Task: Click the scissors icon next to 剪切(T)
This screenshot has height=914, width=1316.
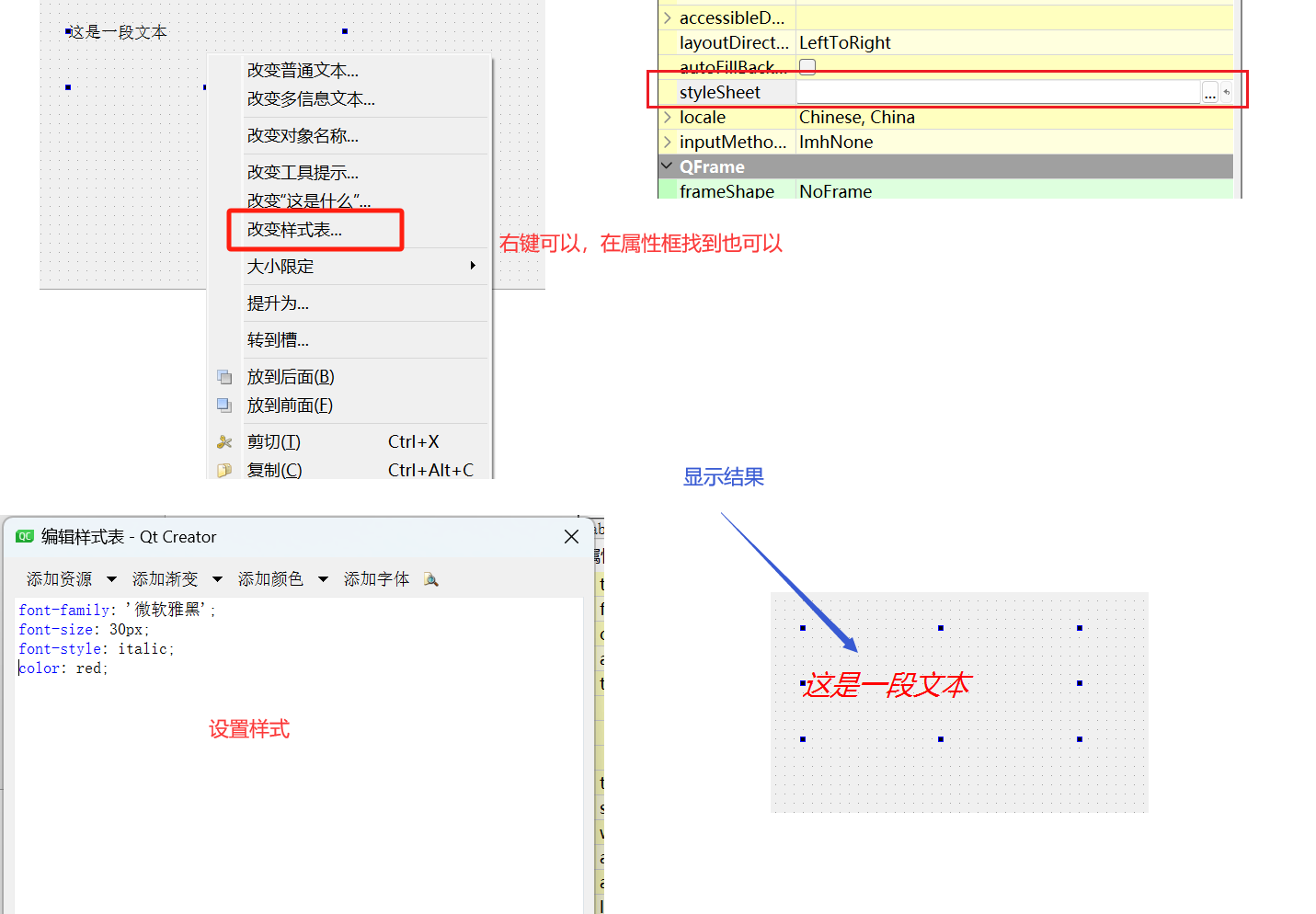Action: coord(224,442)
